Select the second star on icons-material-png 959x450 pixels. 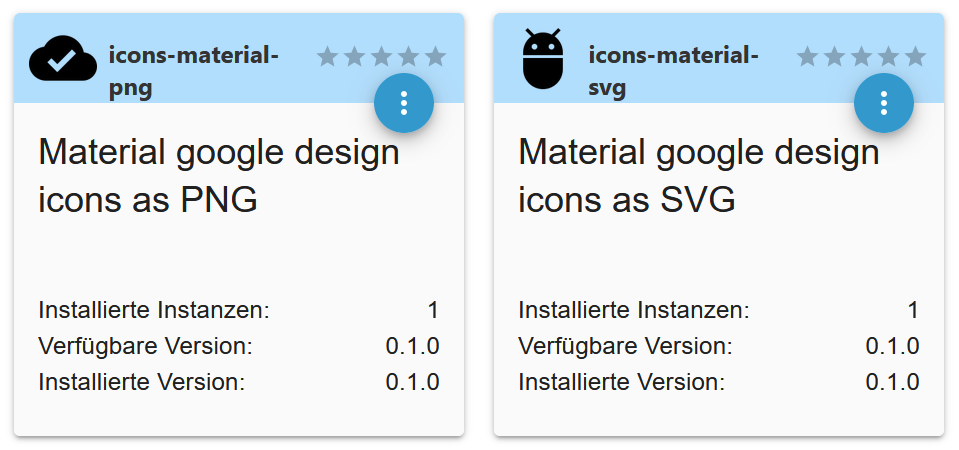click(354, 57)
